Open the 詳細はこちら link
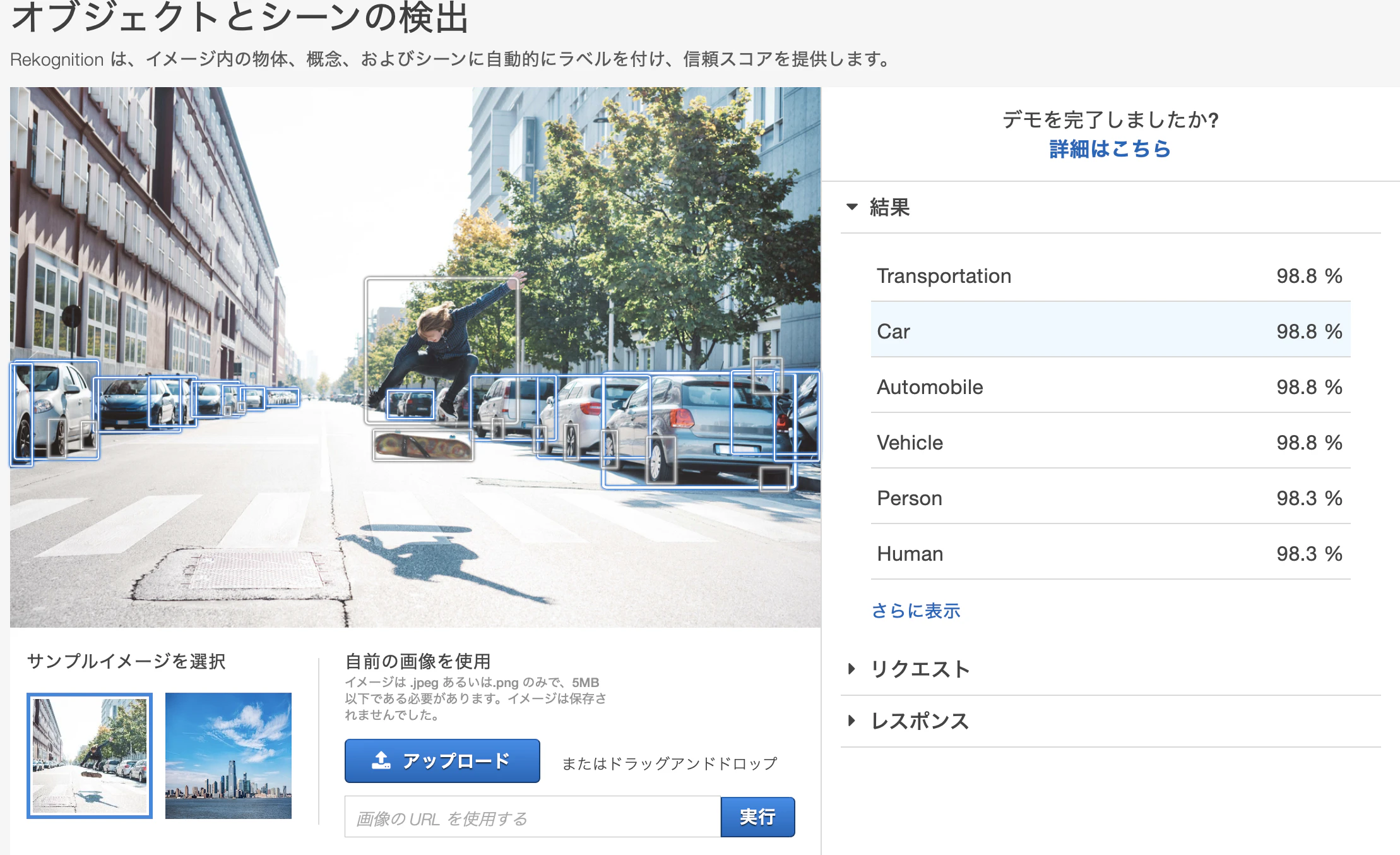1400x855 pixels. point(1110,149)
